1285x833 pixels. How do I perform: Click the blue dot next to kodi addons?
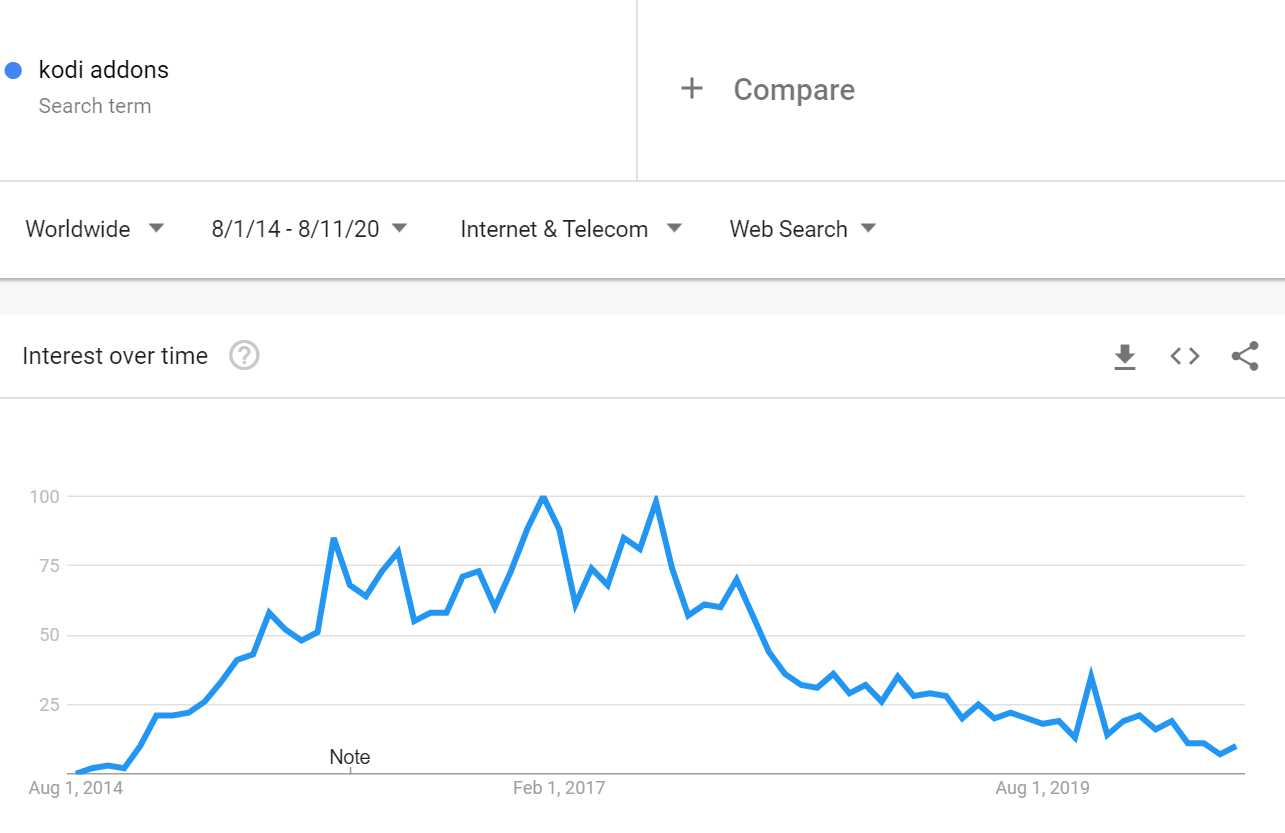point(14,70)
